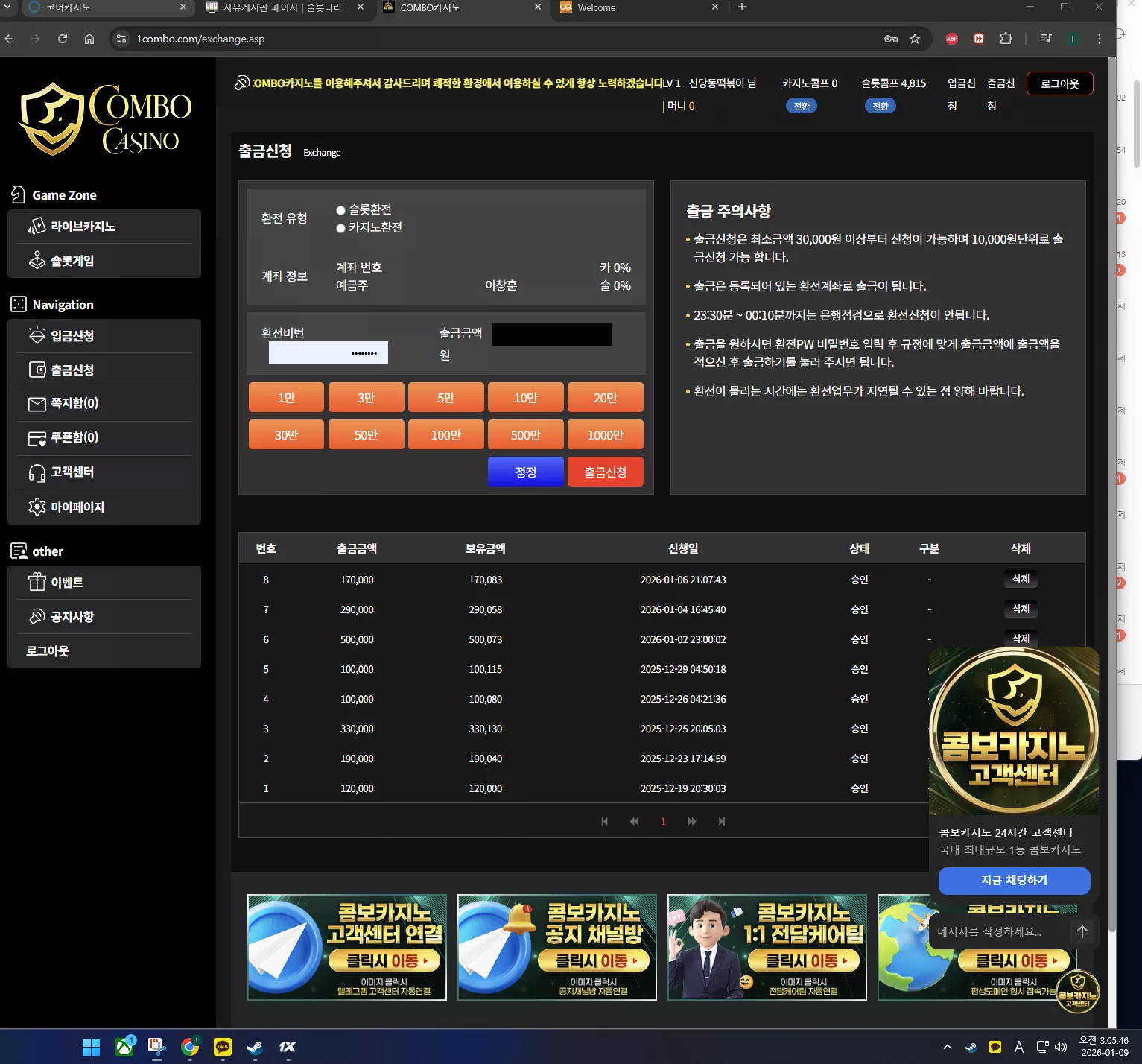
Task: Open the saved password key icon
Action: coord(891,39)
